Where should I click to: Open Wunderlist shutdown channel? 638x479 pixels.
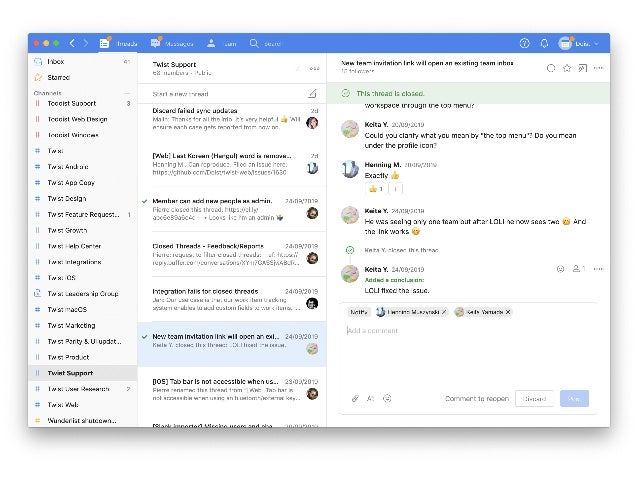[x=83, y=421]
